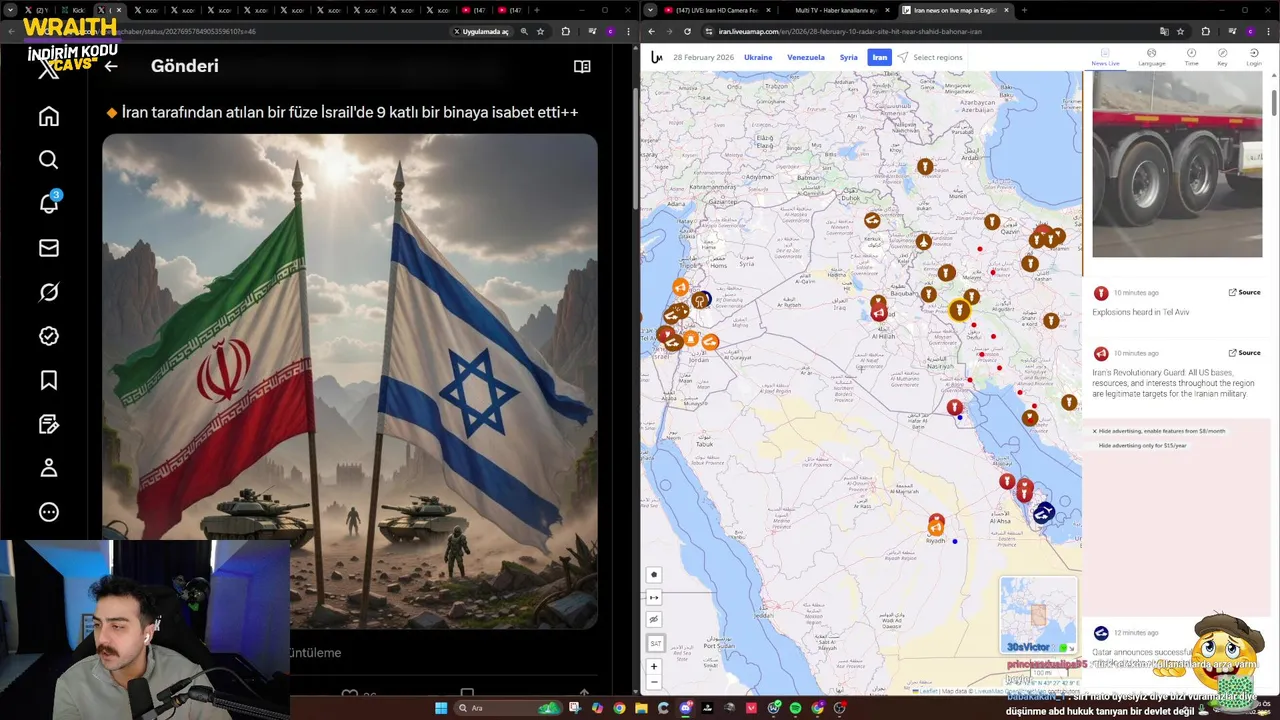Open X notifications bell

49,204
